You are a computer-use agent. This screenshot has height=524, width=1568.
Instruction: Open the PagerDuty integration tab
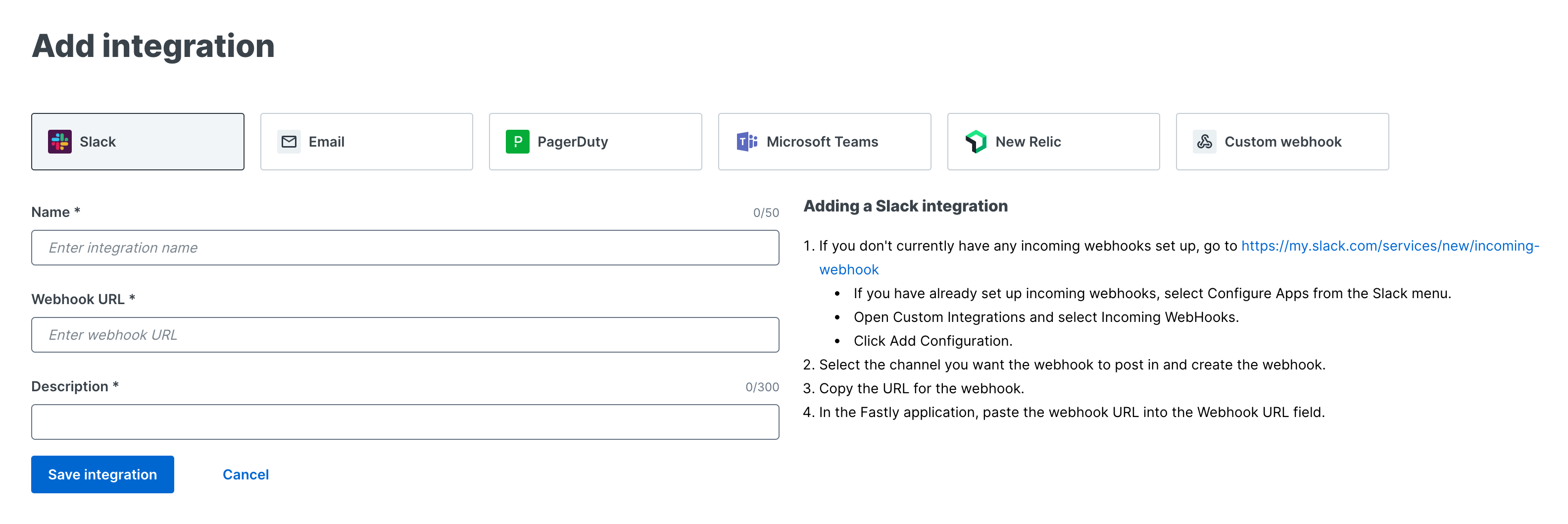tap(595, 141)
